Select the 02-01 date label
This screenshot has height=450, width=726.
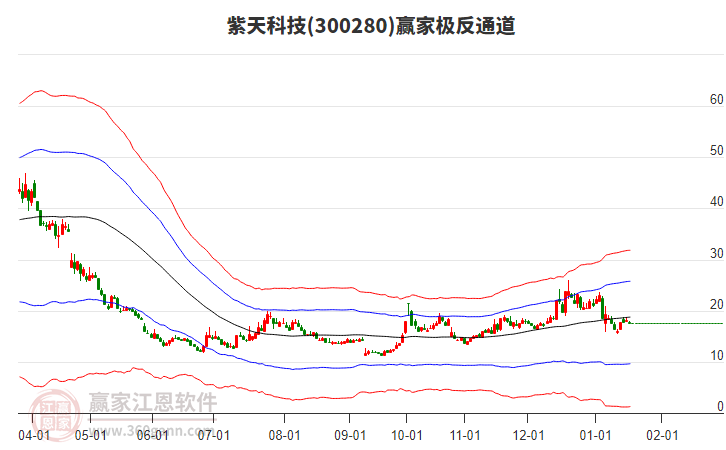tap(662, 436)
